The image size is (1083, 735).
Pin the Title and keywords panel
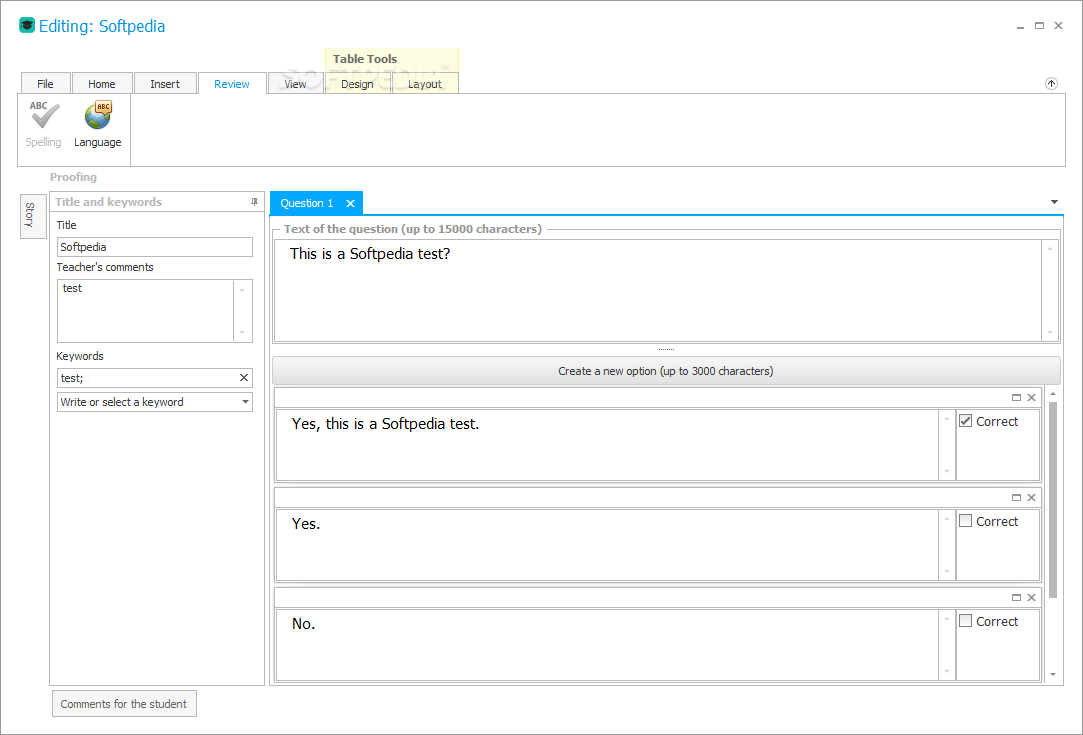click(254, 202)
